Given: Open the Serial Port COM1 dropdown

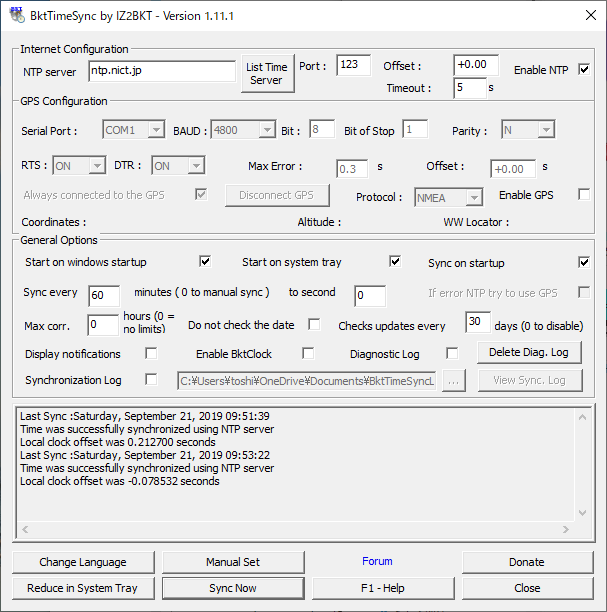Looking at the screenshot, I should click(x=134, y=130).
